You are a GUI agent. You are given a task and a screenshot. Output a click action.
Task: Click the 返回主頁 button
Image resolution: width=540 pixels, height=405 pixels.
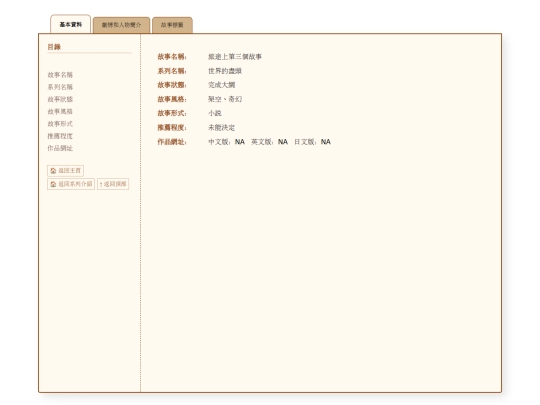[65, 170]
